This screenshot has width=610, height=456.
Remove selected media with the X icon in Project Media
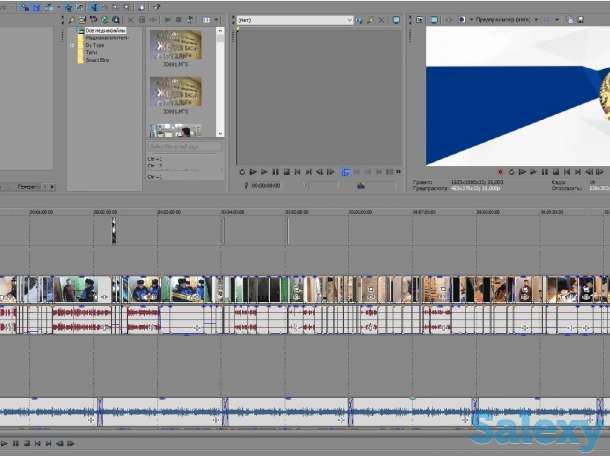[131, 19]
